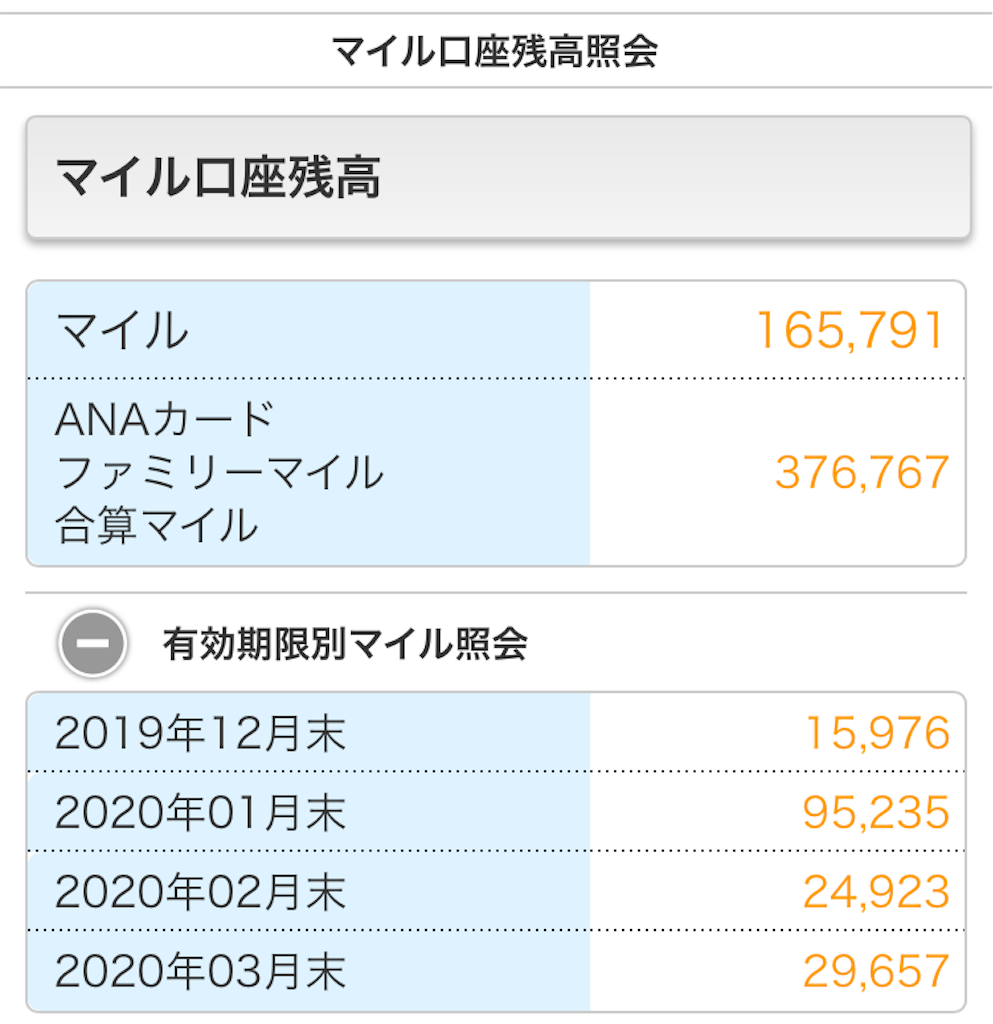Image resolution: width=993 pixels, height=1024 pixels.
Task: Click the ANAカード text line
Action: pyautogui.click(x=165, y=419)
